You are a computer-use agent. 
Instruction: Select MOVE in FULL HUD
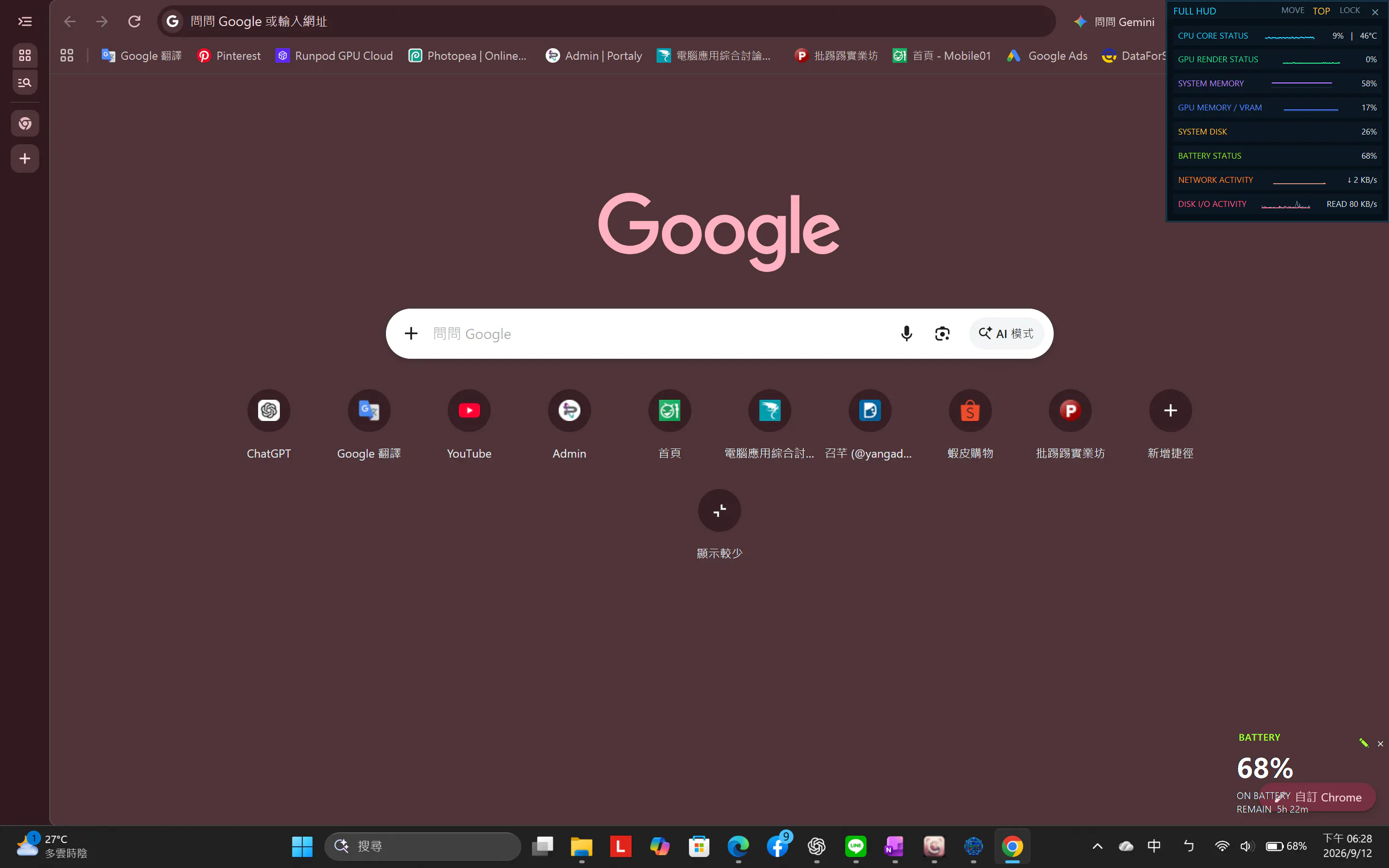tap(1293, 10)
